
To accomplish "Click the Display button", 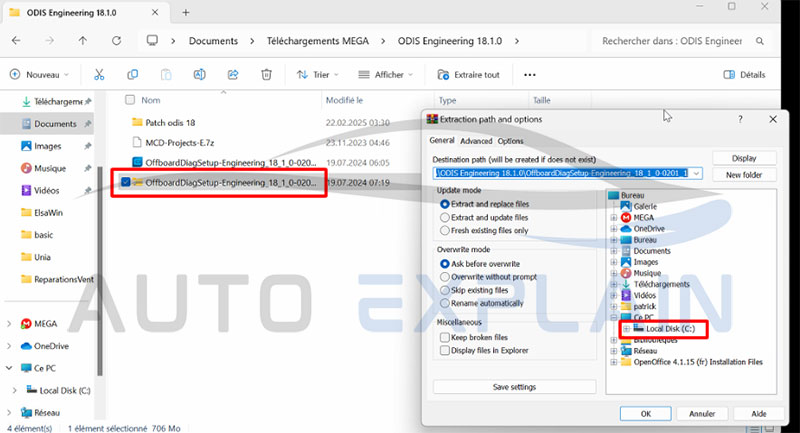I will (744, 158).
